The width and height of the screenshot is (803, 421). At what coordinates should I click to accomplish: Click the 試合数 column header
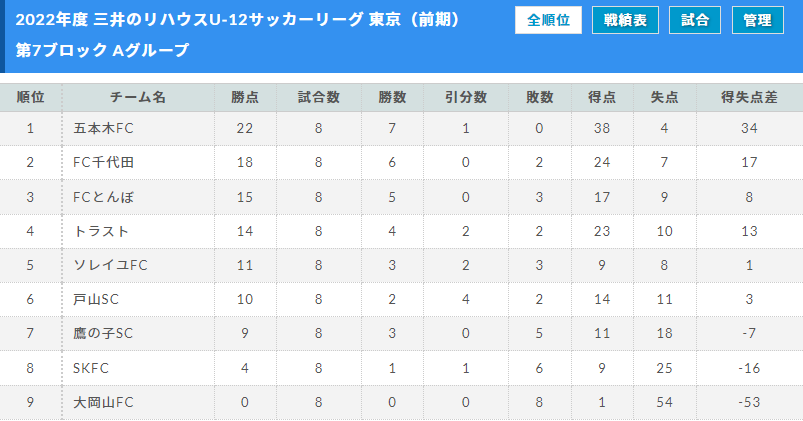[319, 97]
